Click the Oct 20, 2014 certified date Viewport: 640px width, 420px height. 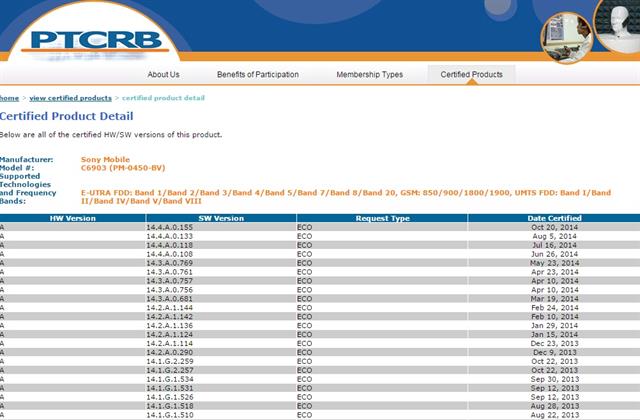(554, 227)
